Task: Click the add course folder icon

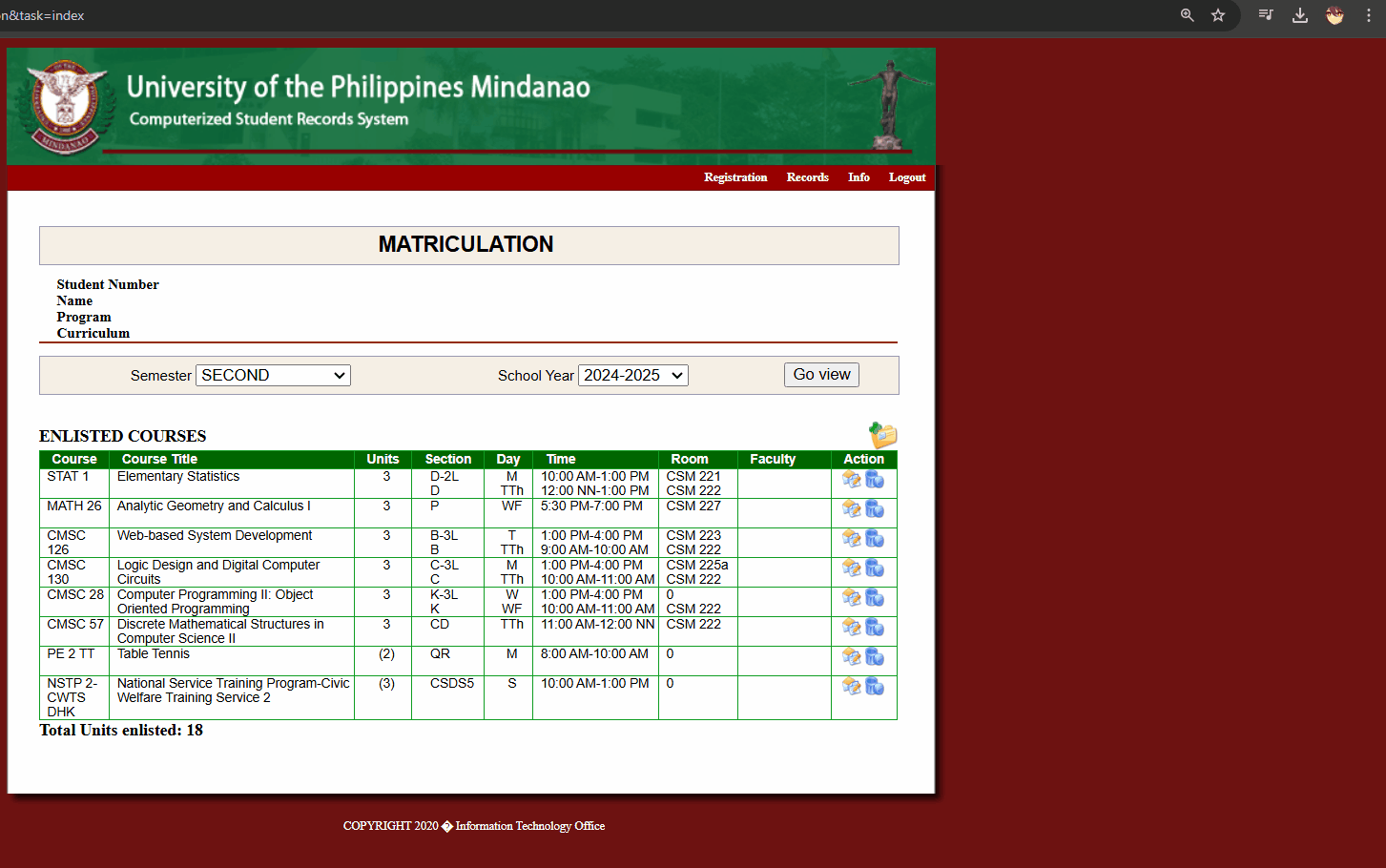Action: click(880, 435)
